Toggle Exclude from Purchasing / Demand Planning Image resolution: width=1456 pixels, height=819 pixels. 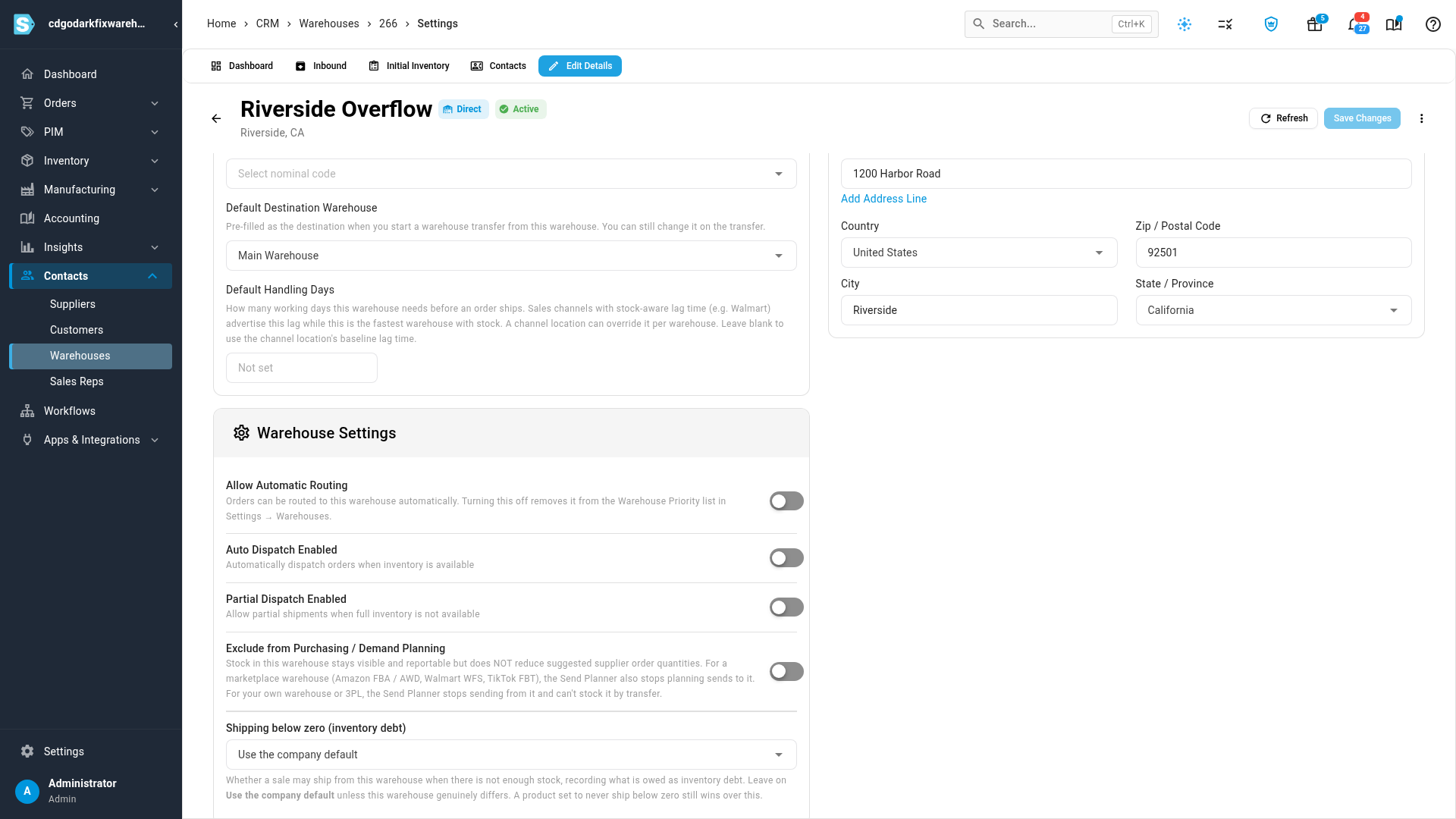coord(786,672)
